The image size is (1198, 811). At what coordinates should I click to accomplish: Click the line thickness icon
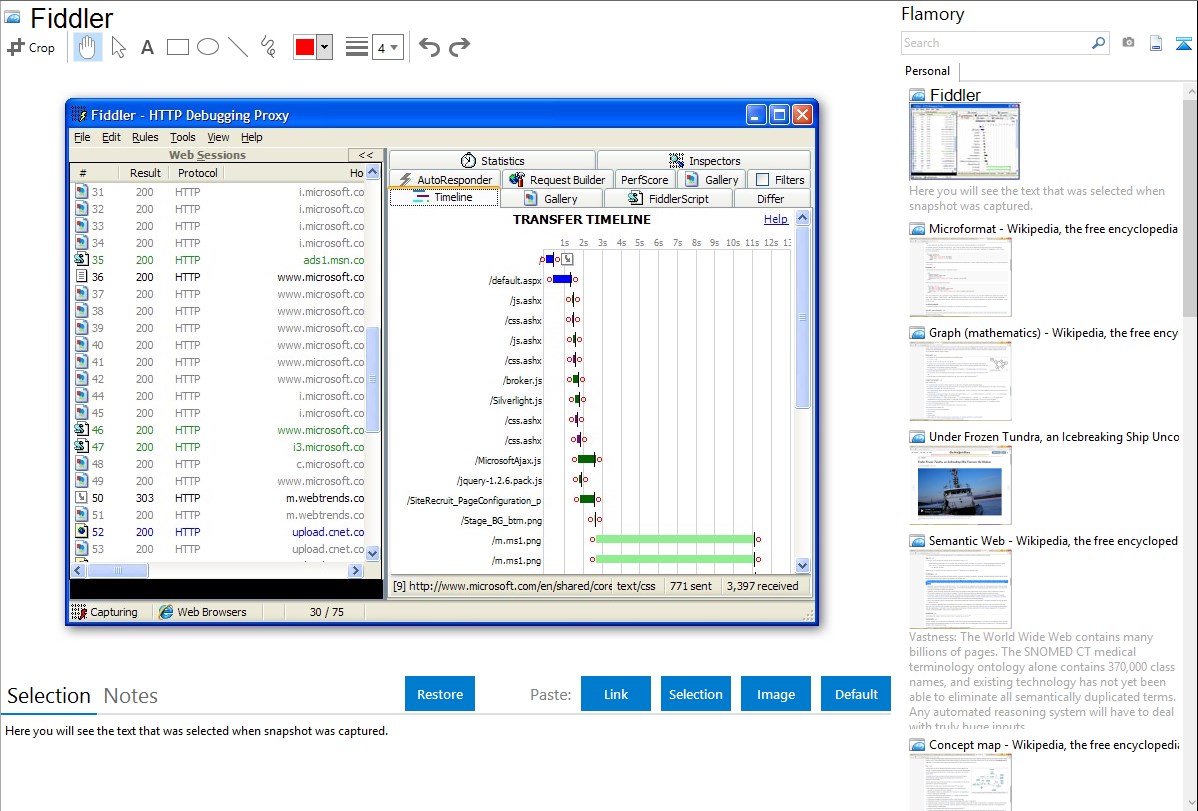pos(357,47)
